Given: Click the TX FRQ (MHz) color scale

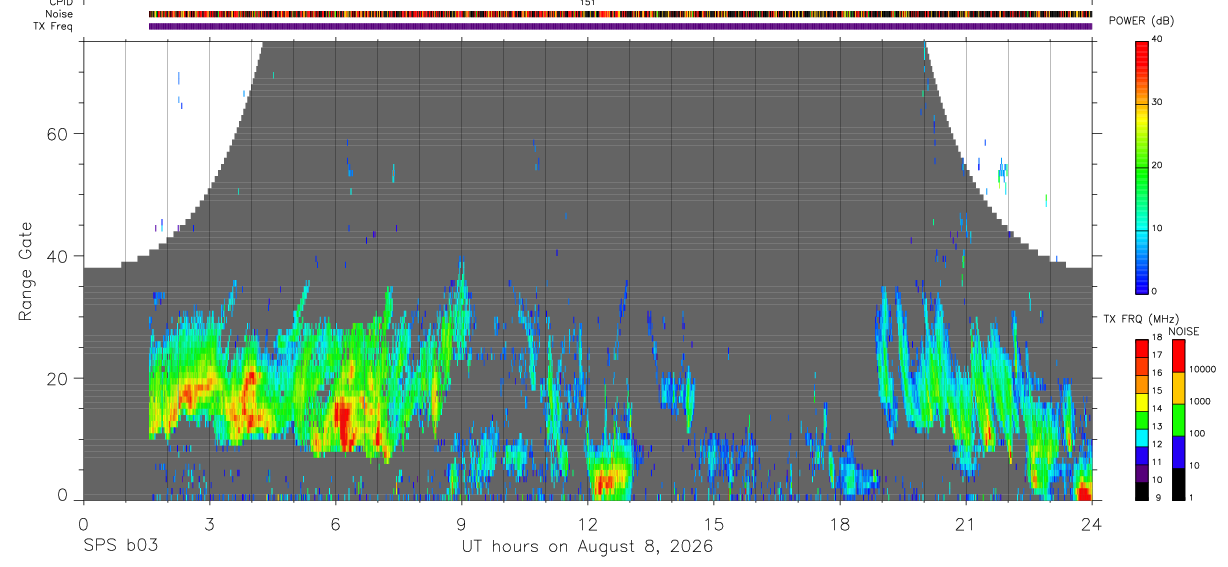Looking at the screenshot, I should (1142, 419).
